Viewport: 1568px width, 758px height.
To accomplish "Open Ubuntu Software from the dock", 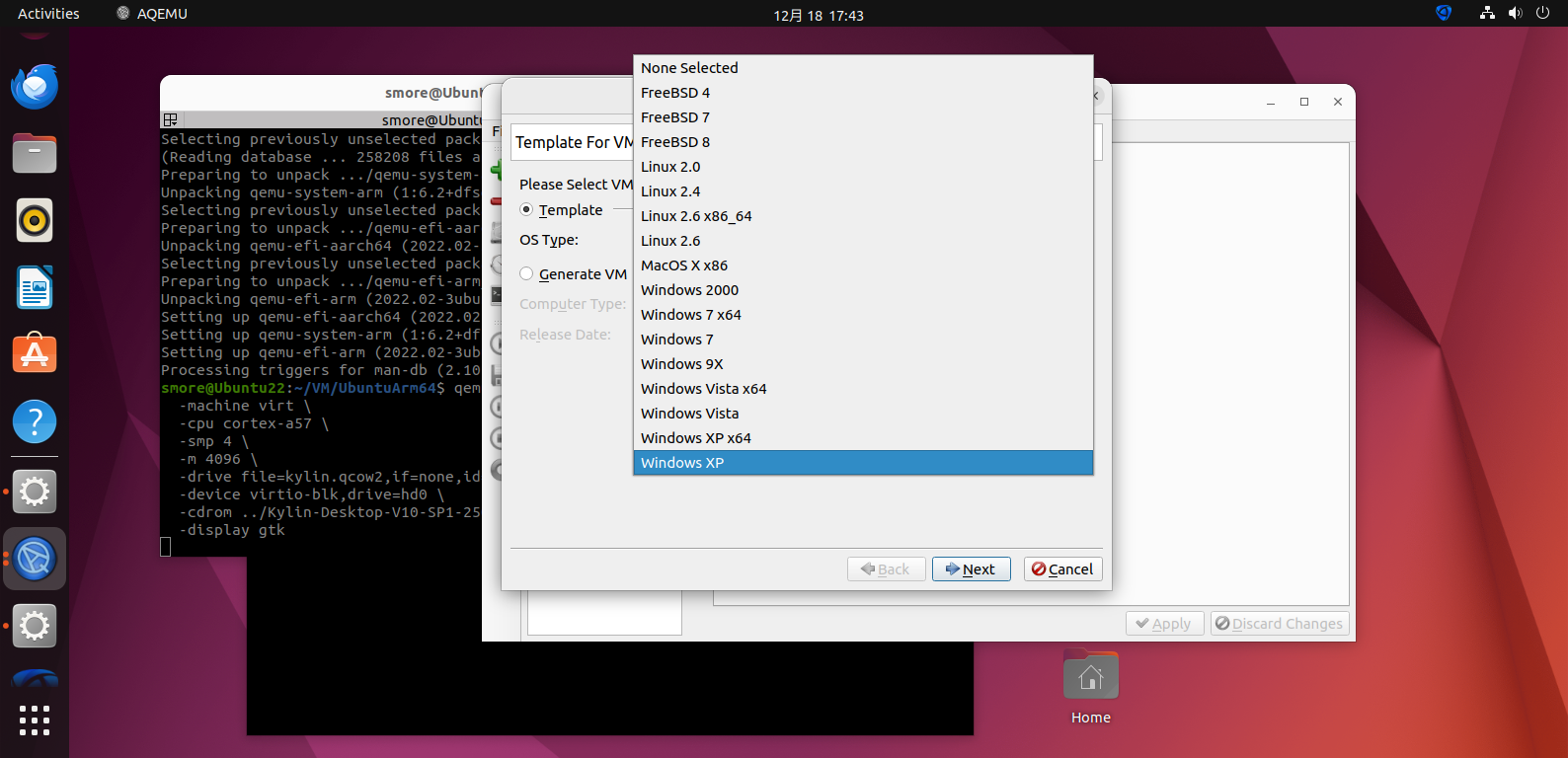I will (35, 353).
